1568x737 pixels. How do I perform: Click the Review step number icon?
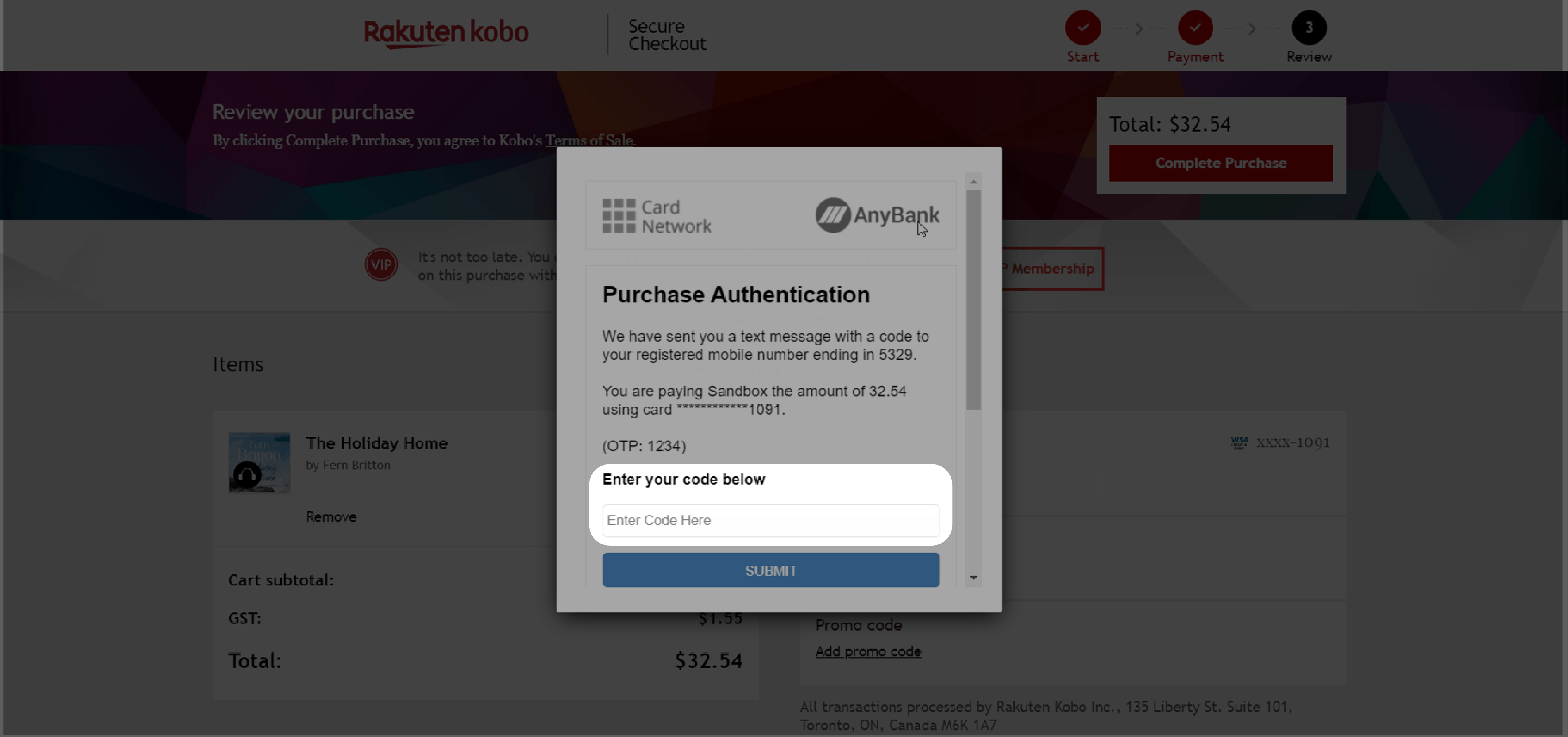tap(1308, 27)
